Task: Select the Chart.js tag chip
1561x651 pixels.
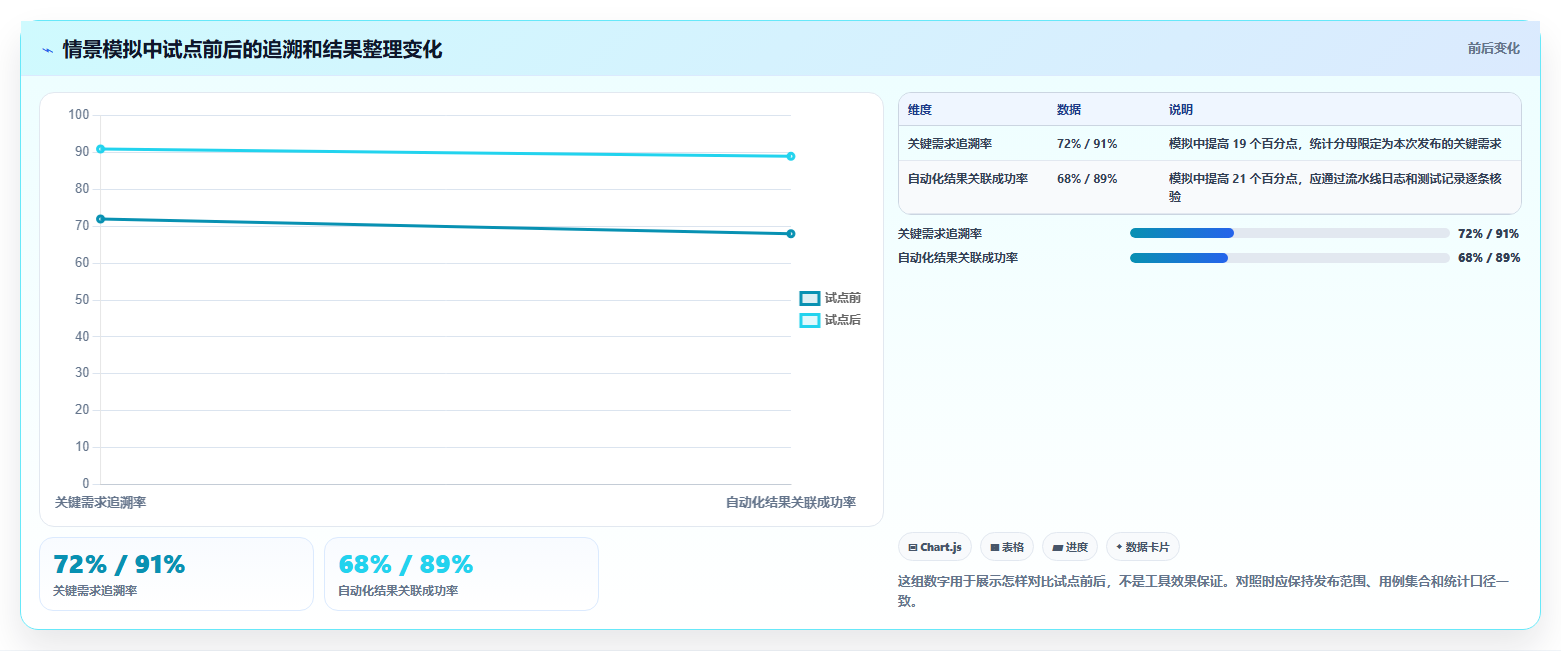Action: coord(935,547)
